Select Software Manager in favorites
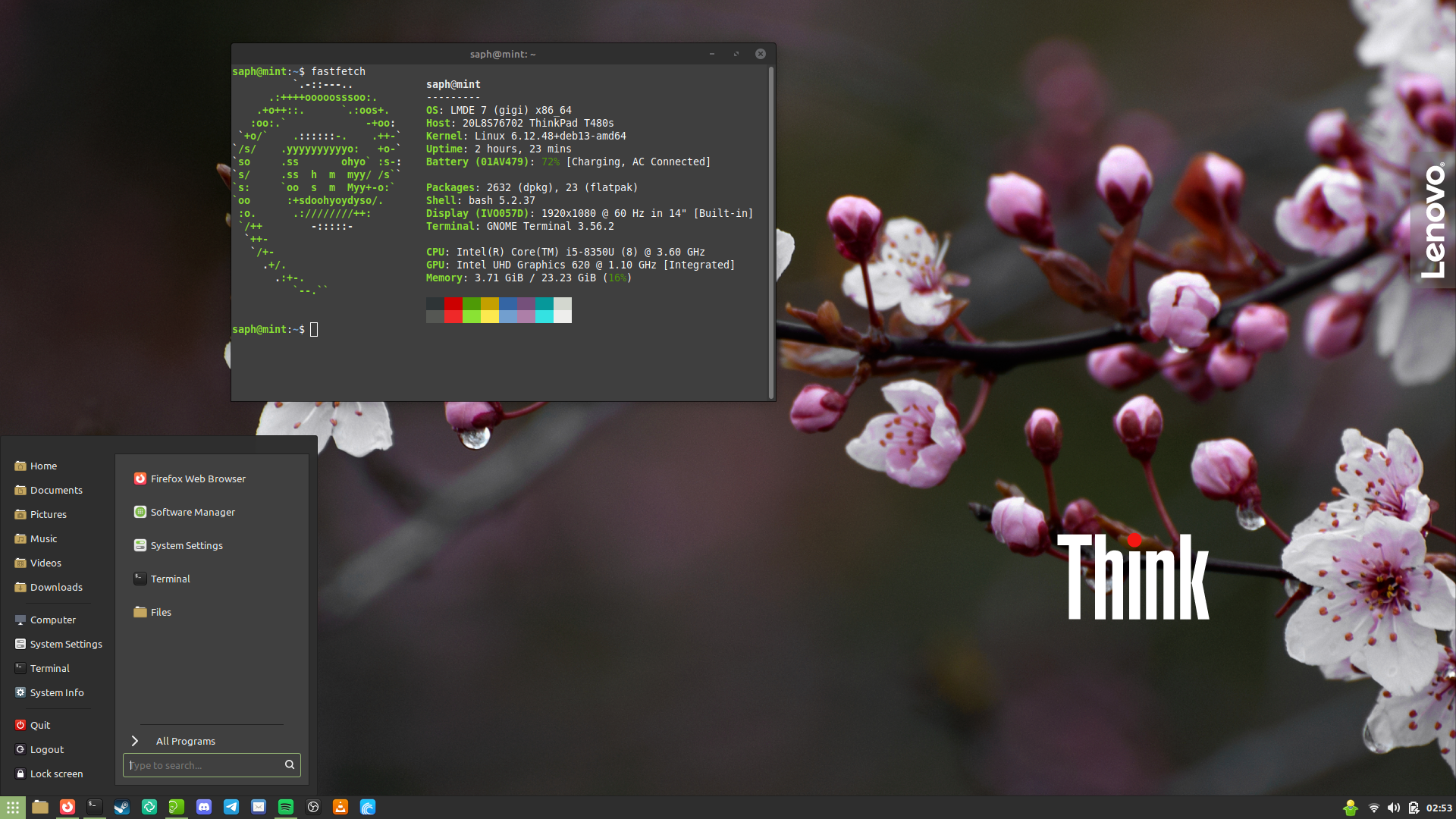 click(193, 512)
